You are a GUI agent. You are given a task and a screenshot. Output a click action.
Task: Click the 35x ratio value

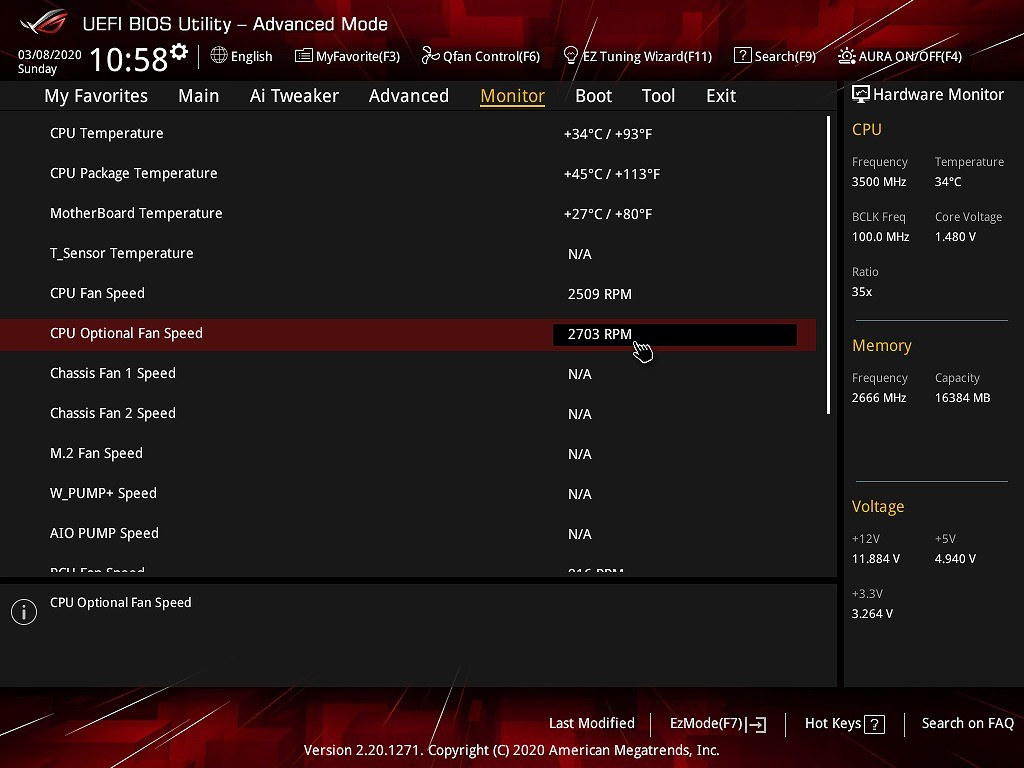(x=862, y=291)
